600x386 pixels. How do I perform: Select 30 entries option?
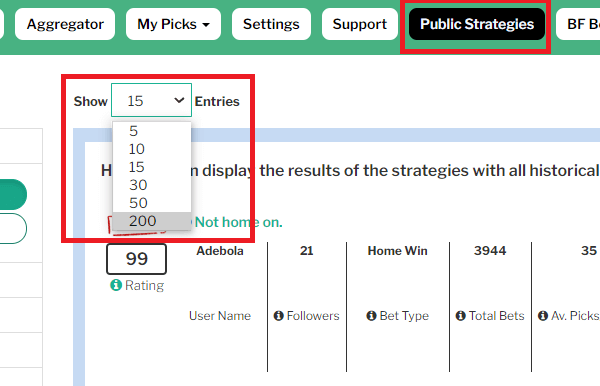(152, 185)
